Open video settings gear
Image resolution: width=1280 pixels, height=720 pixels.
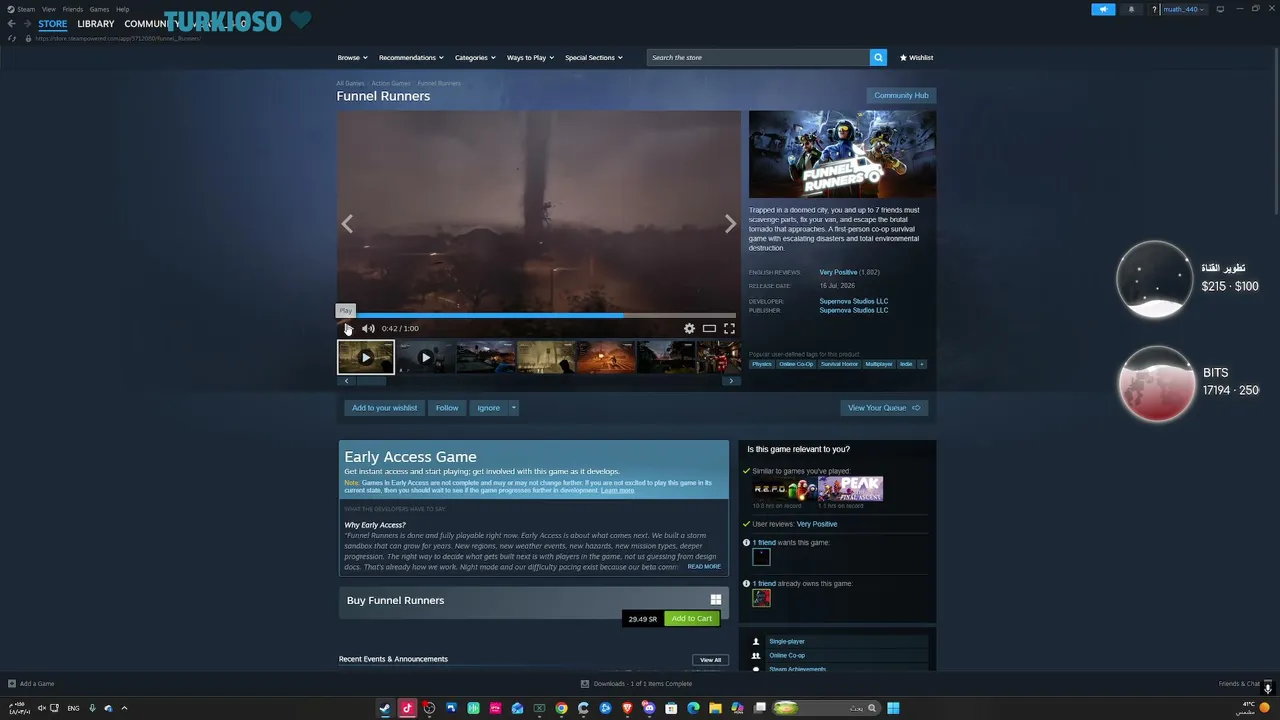pos(689,328)
